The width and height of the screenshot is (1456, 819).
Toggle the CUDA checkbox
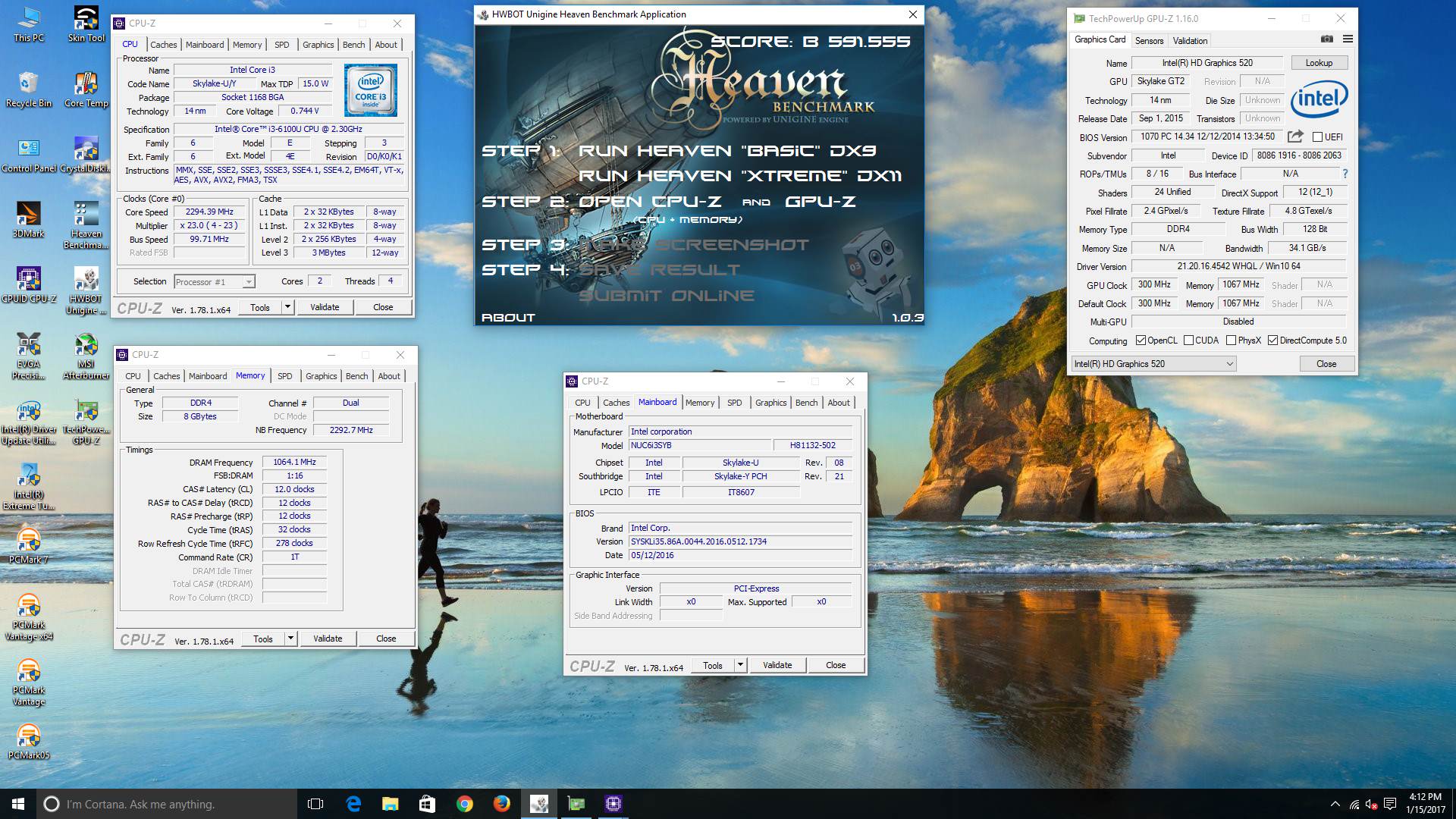[x=1188, y=340]
